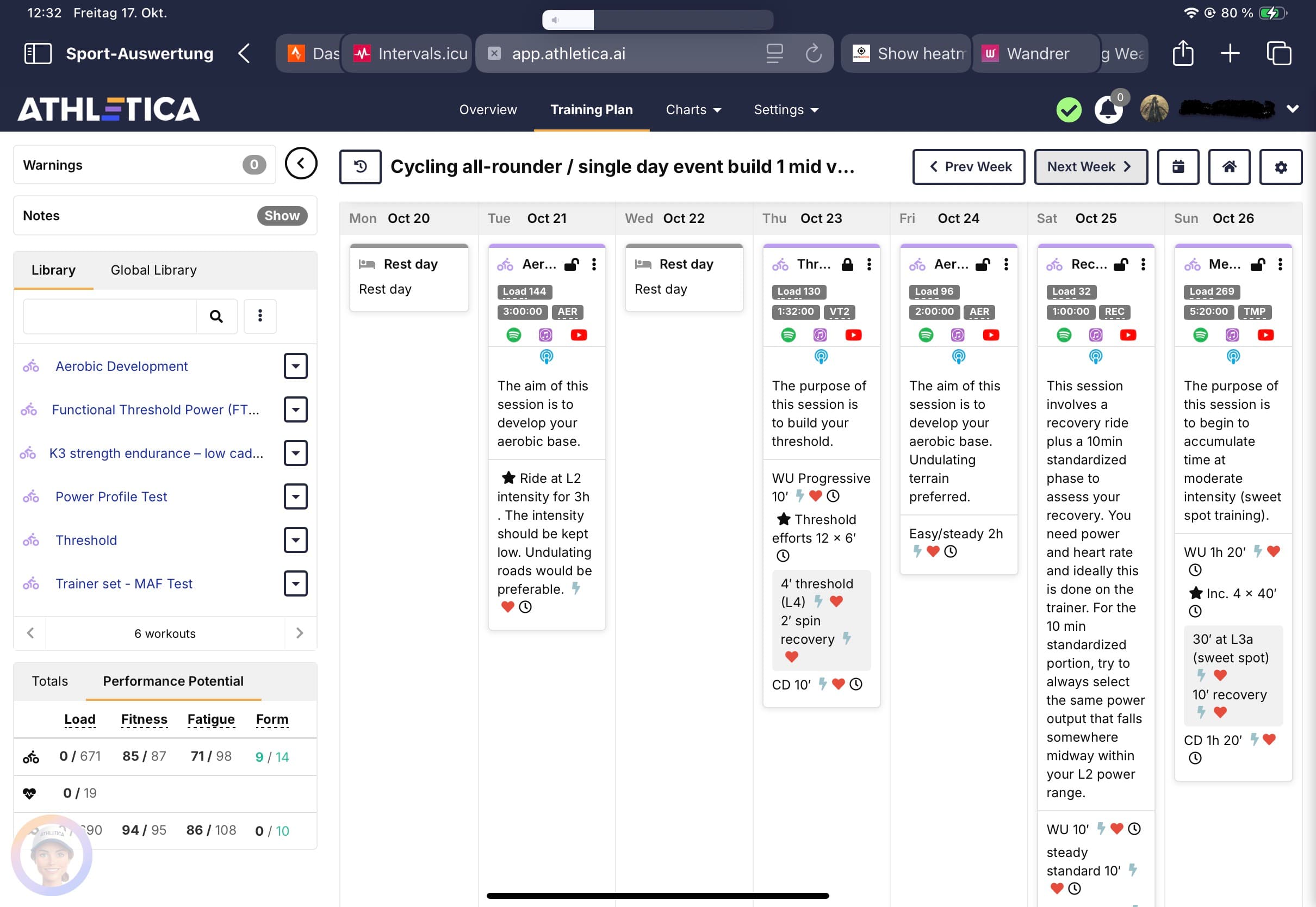
Task: Toggle lock on Tuesday's Aerobic workout
Action: [572, 264]
